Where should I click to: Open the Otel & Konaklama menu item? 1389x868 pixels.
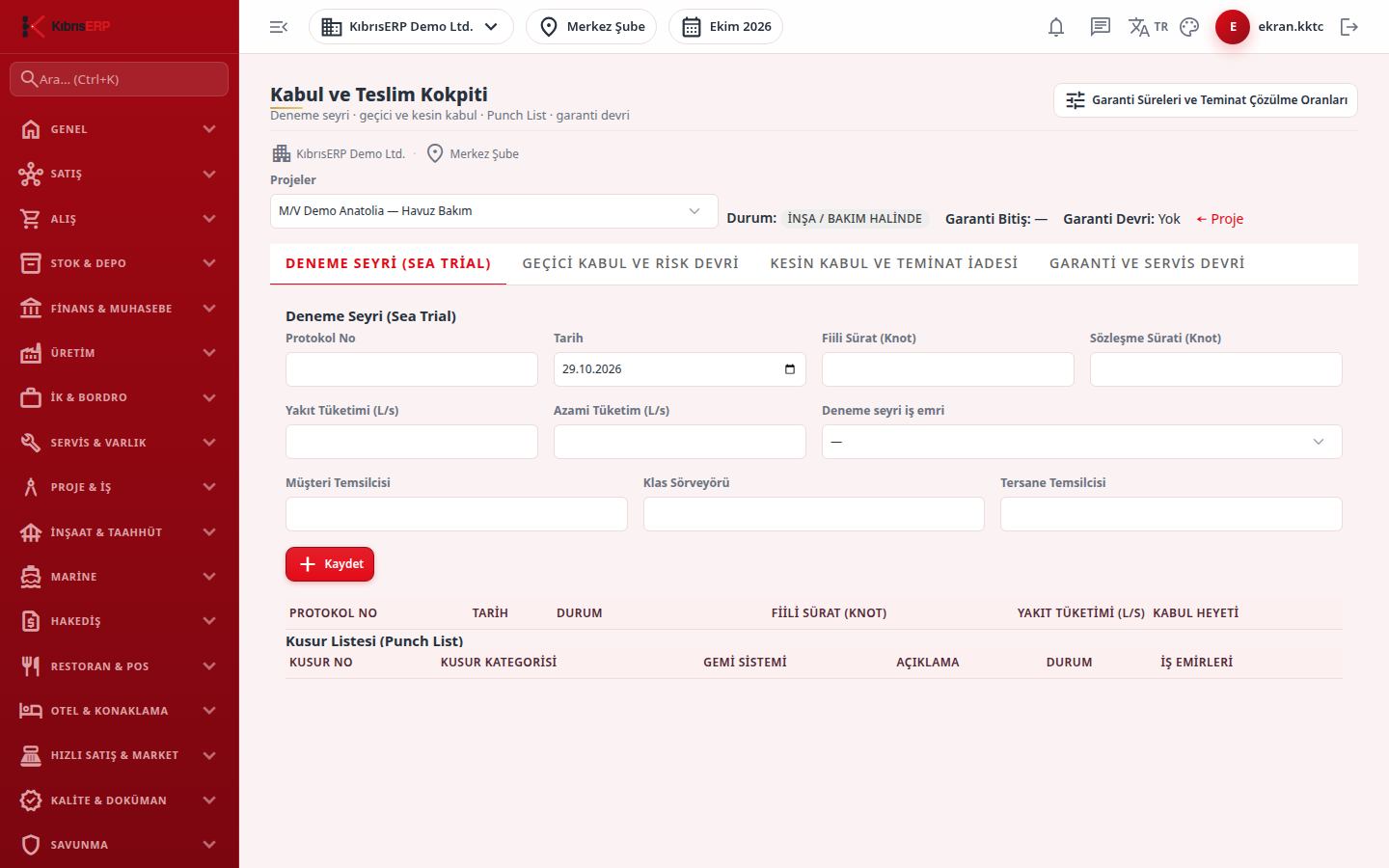pyautogui.click(x=120, y=711)
